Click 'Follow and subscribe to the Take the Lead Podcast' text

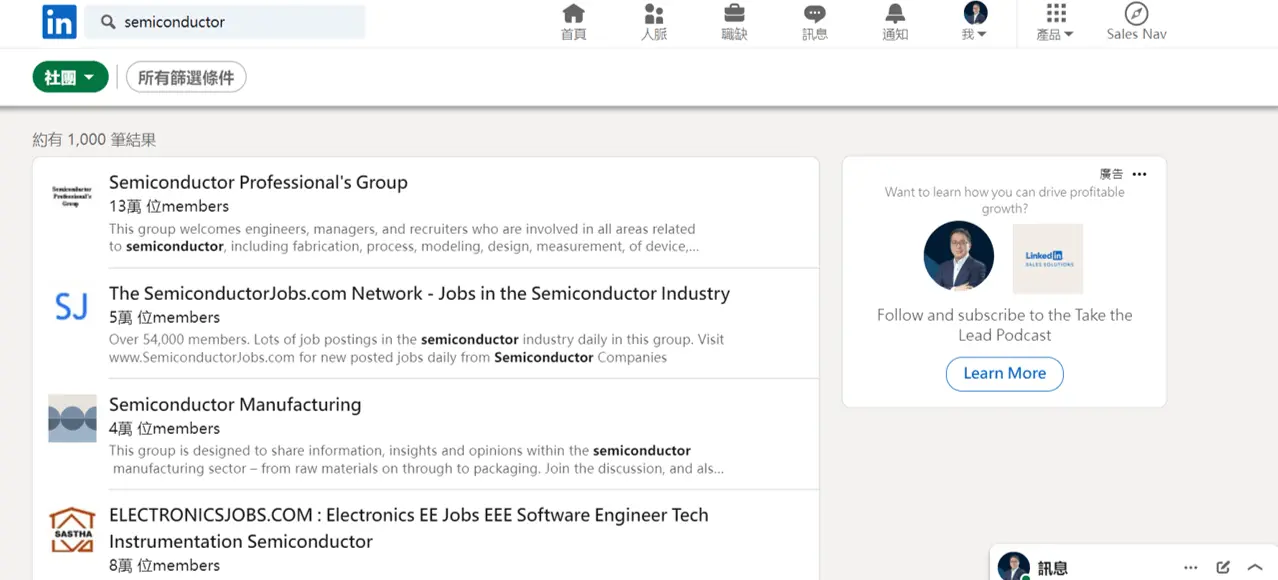[1004, 325]
